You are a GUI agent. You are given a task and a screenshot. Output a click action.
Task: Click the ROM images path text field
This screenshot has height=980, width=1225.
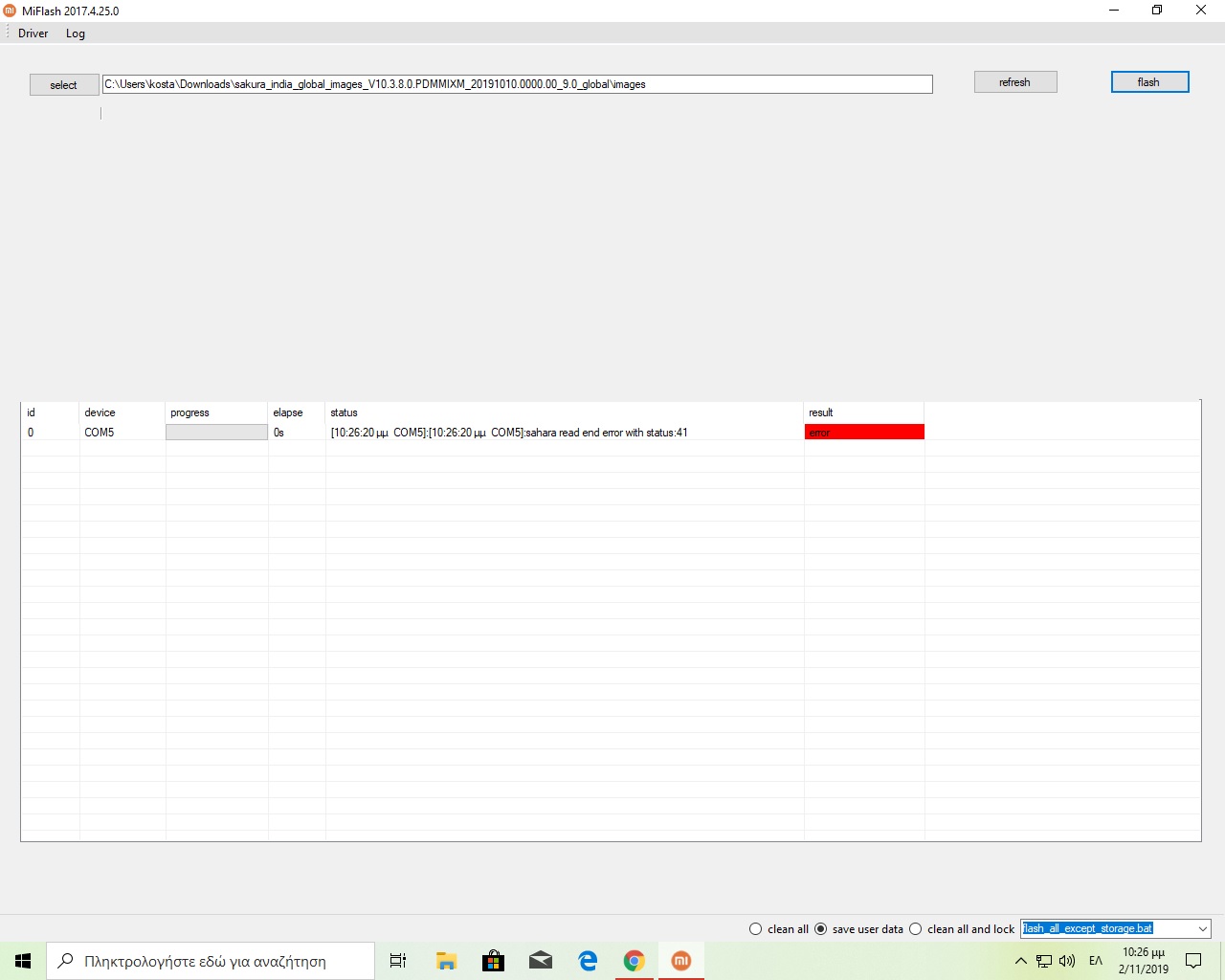click(x=517, y=84)
